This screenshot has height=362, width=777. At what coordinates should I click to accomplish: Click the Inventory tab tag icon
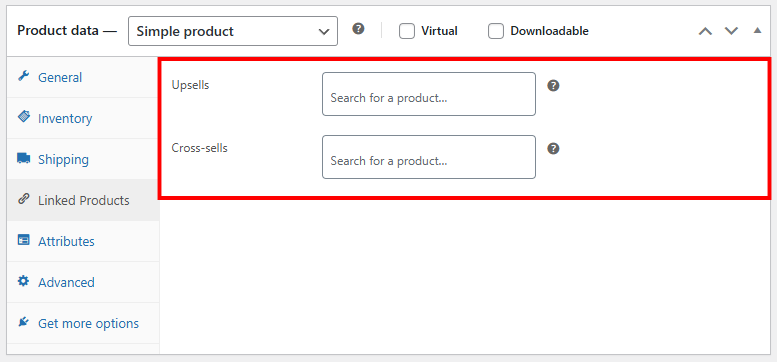click(23, 117)
